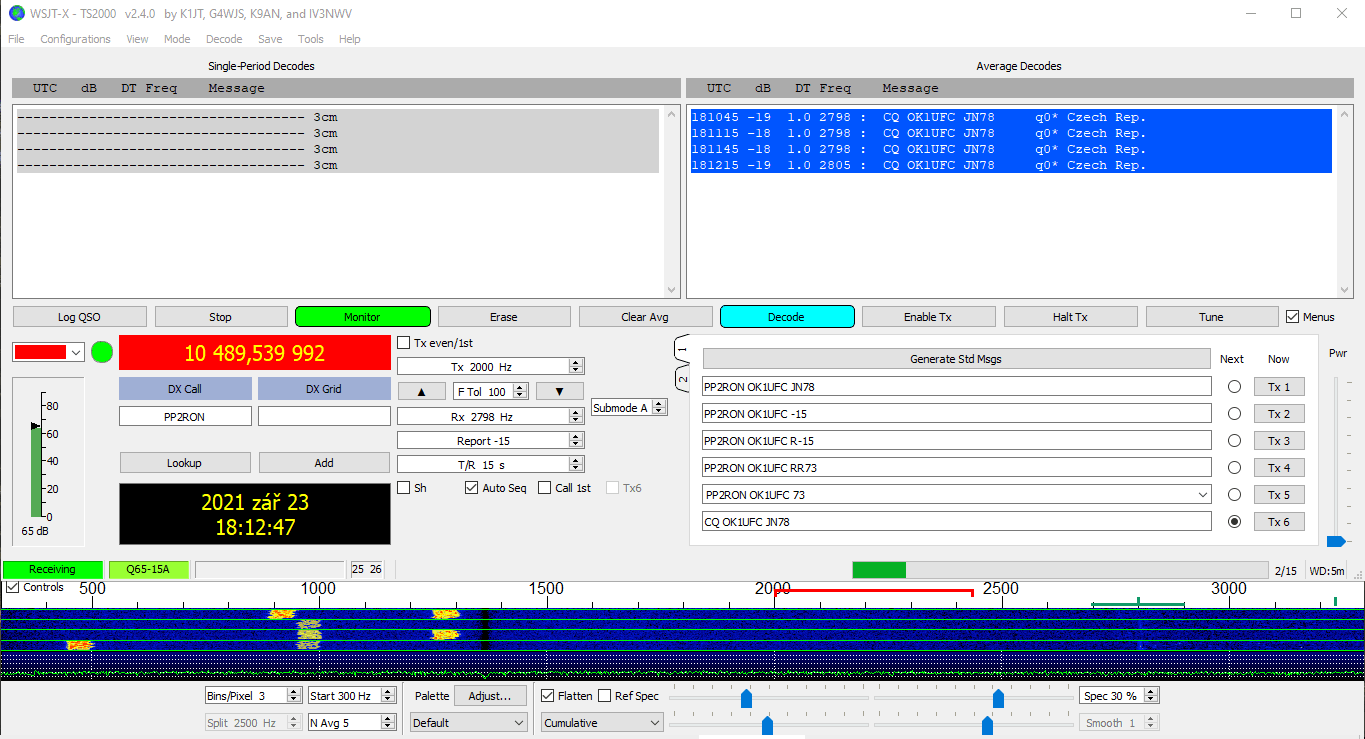Open the Decode menu
This screenshot has height=739, width=1365.
[224, 39]
